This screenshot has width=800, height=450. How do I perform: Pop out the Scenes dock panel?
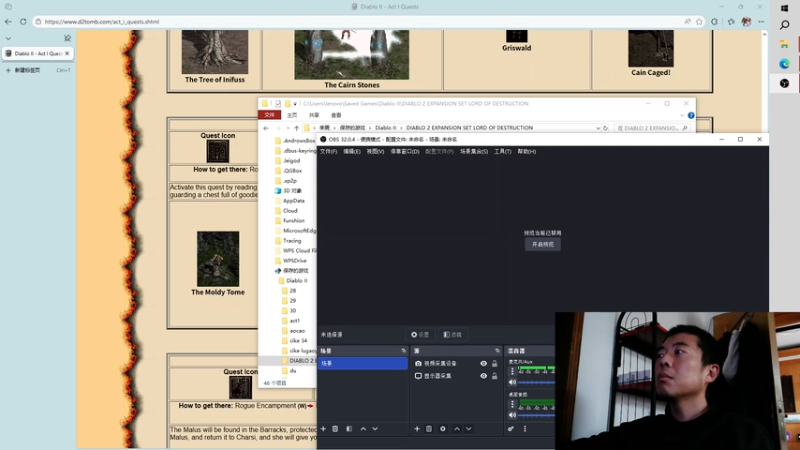(404, 351)
